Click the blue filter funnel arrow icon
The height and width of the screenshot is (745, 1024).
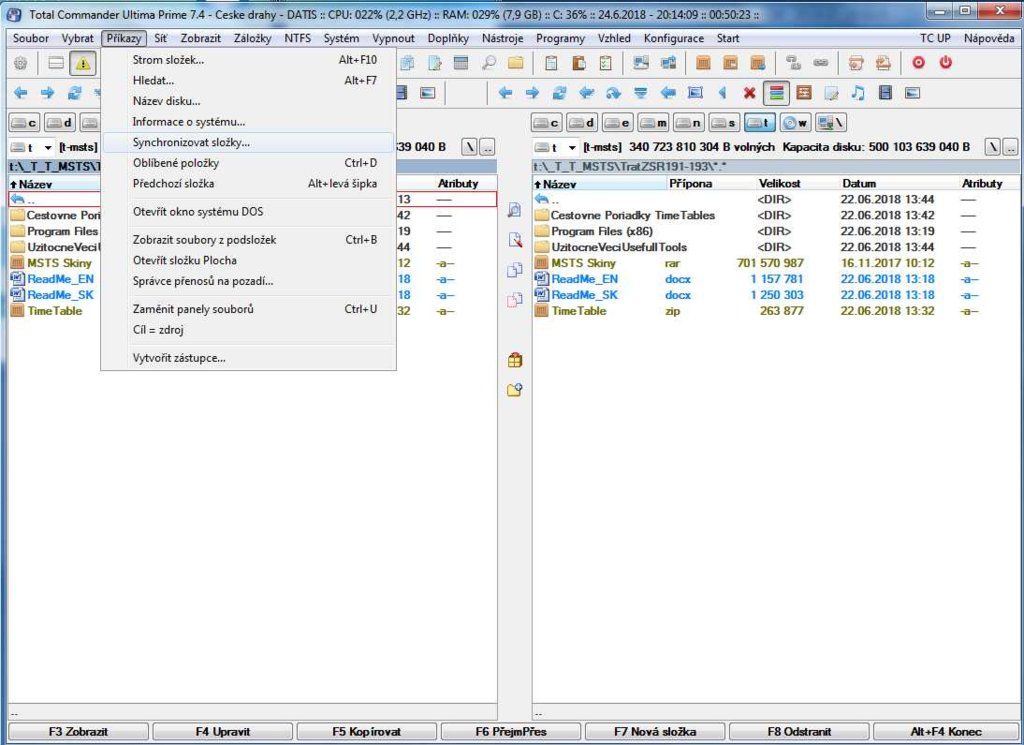tap(641, 93)
